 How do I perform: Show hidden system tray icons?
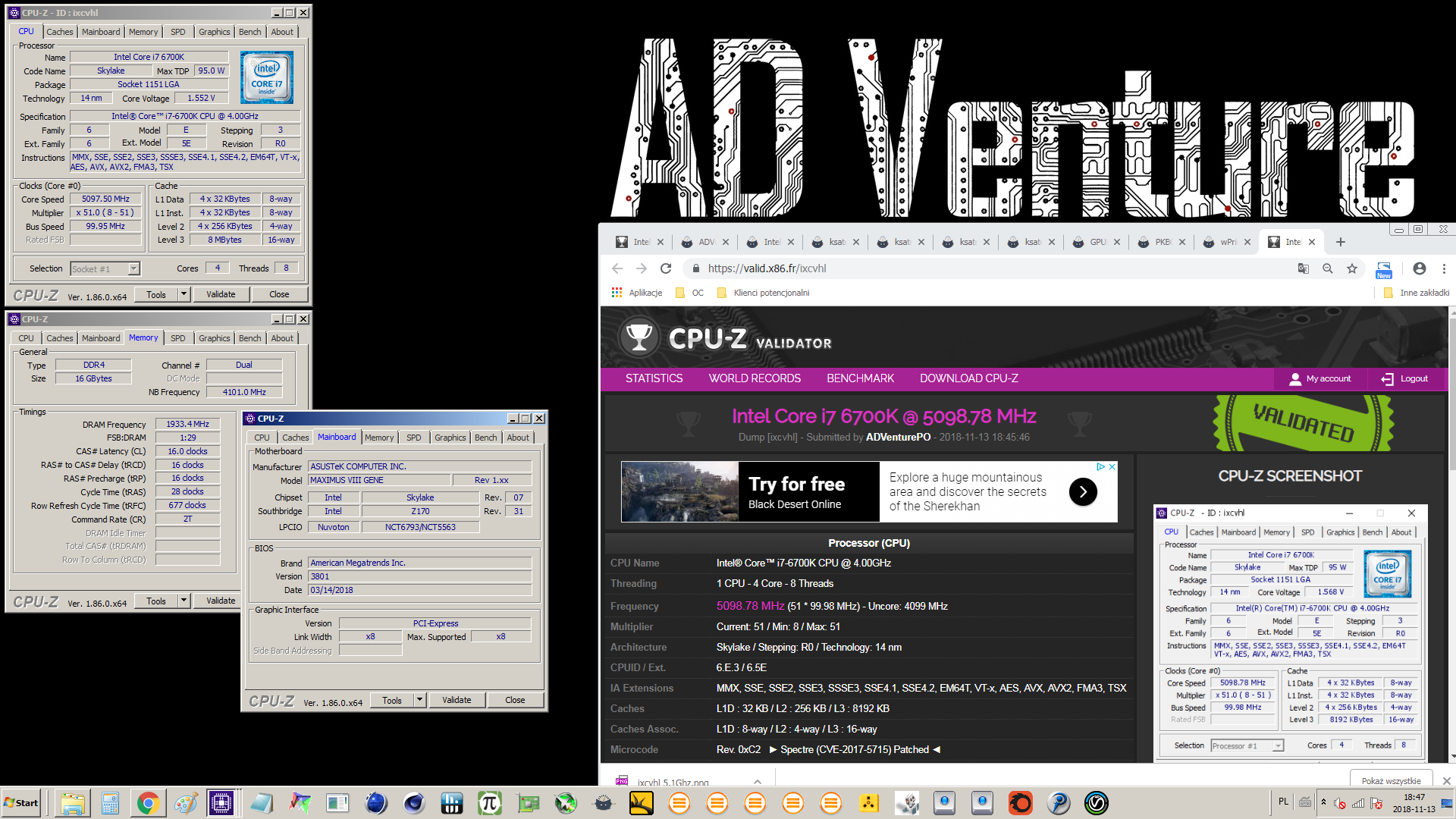pyautogui.click(x=1324, y=802)
